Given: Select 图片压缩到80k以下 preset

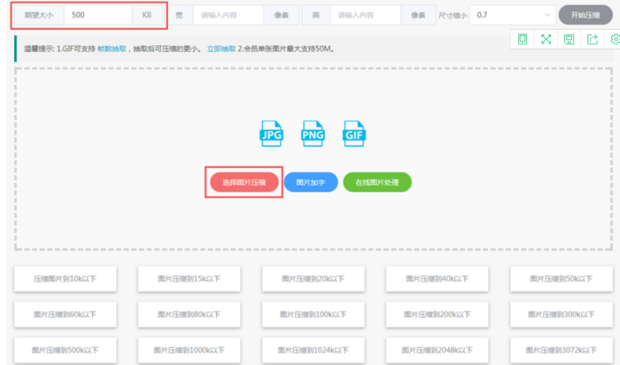Looking at the screenshot, I should tap(189, 314).
